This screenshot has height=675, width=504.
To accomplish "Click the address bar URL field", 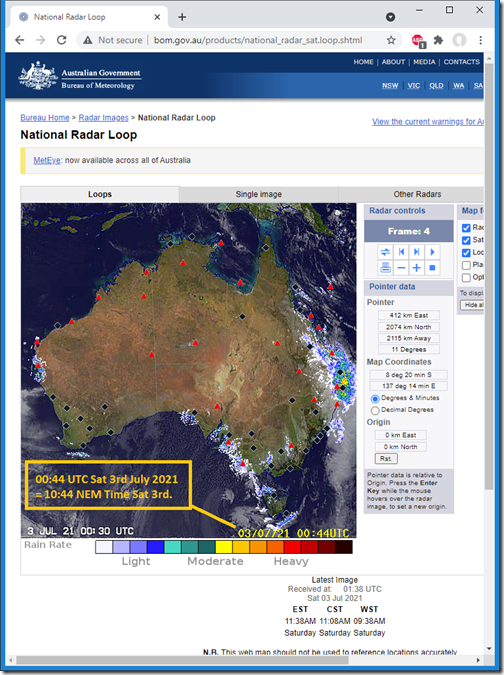I will (258, 40).
